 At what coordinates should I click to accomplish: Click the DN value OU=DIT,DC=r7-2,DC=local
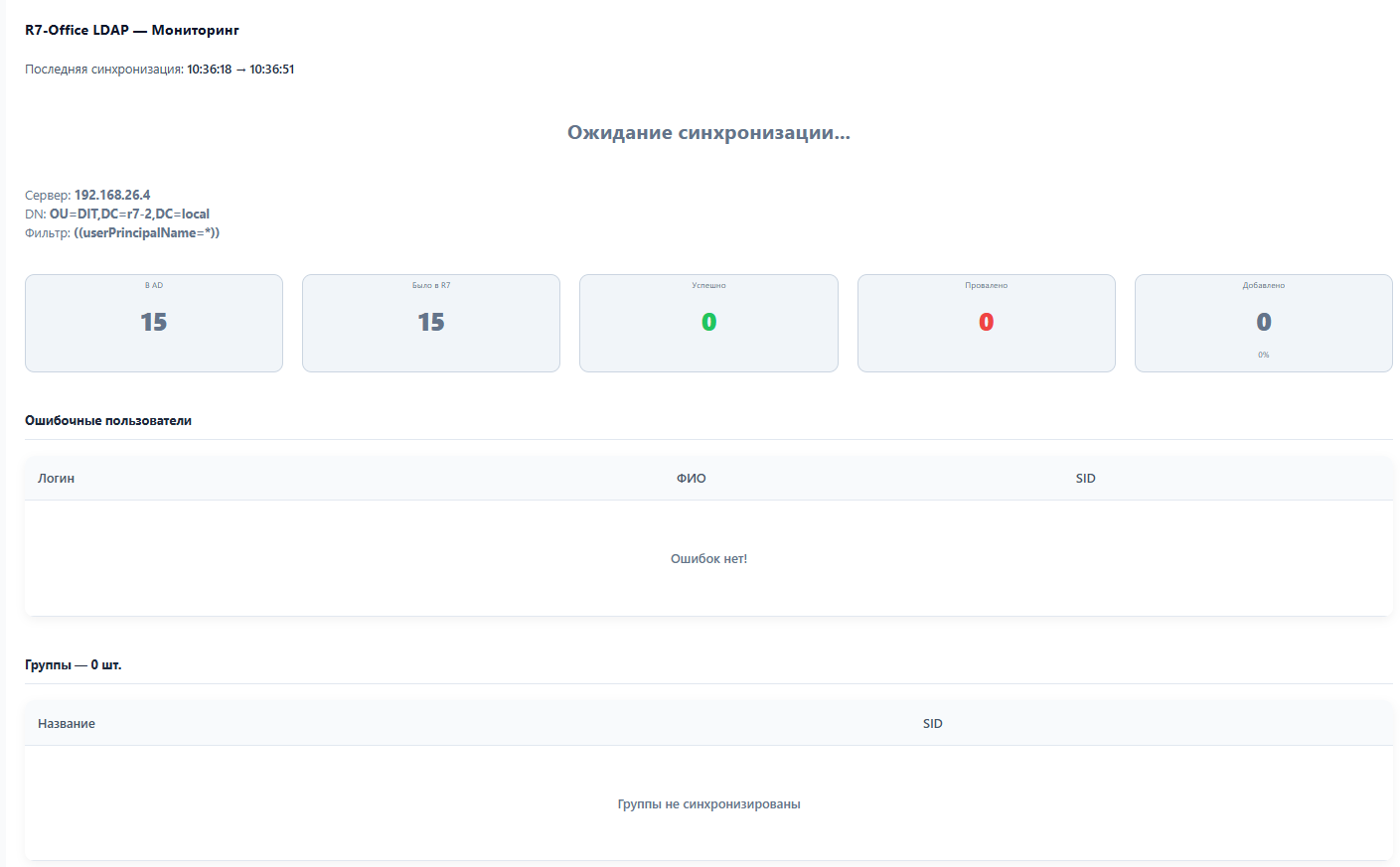[x=129, y=215]
